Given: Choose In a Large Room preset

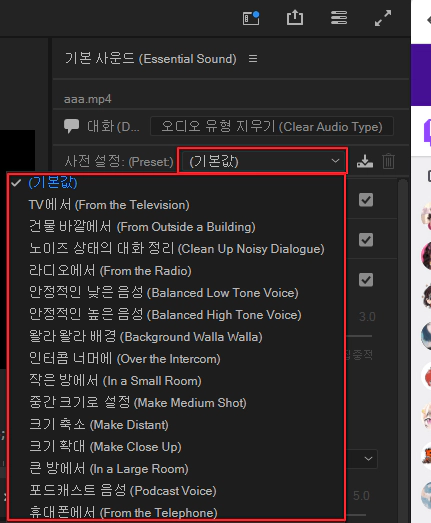Looking at the screenshot, I should 177,469.
